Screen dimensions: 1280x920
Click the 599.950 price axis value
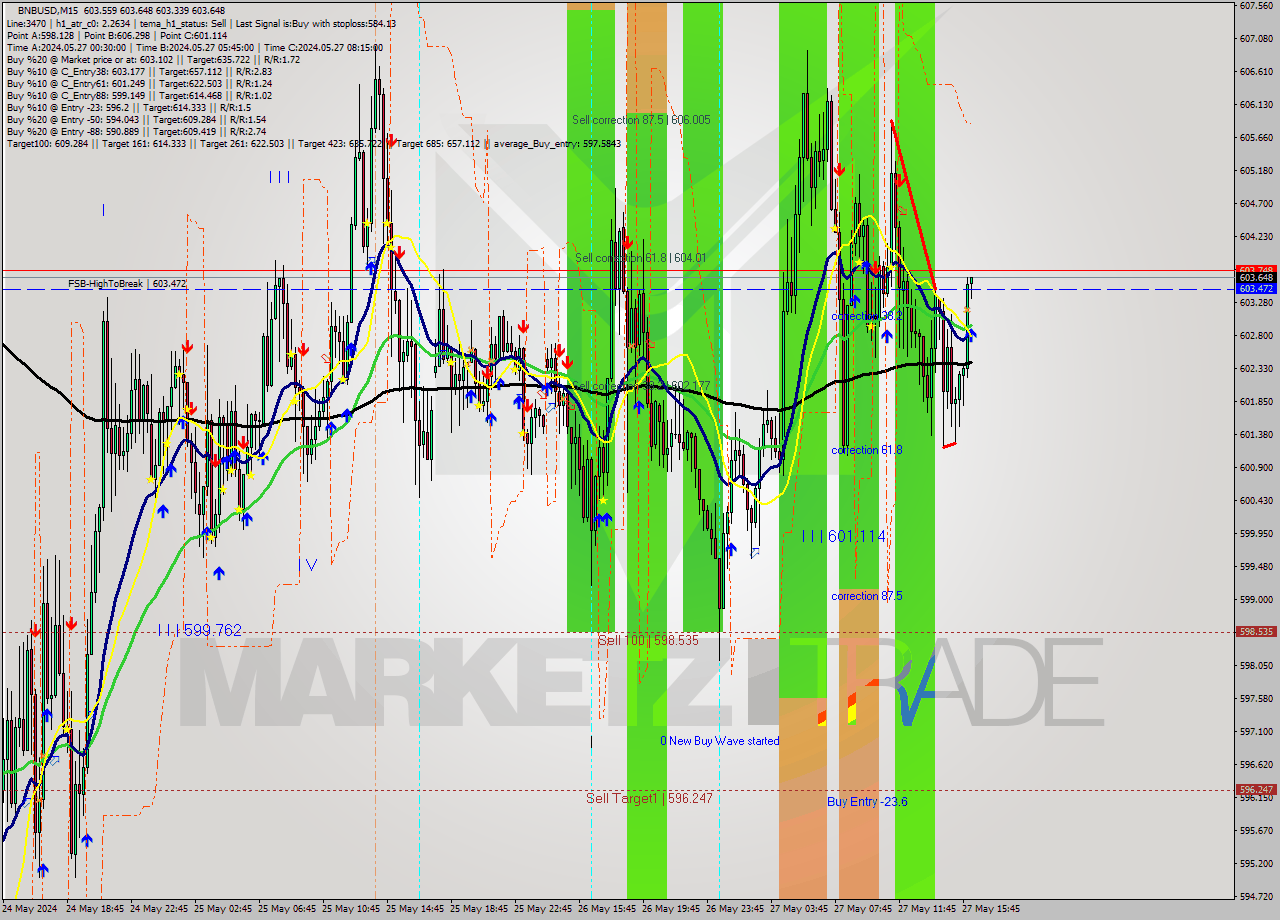pos(1256,533)
